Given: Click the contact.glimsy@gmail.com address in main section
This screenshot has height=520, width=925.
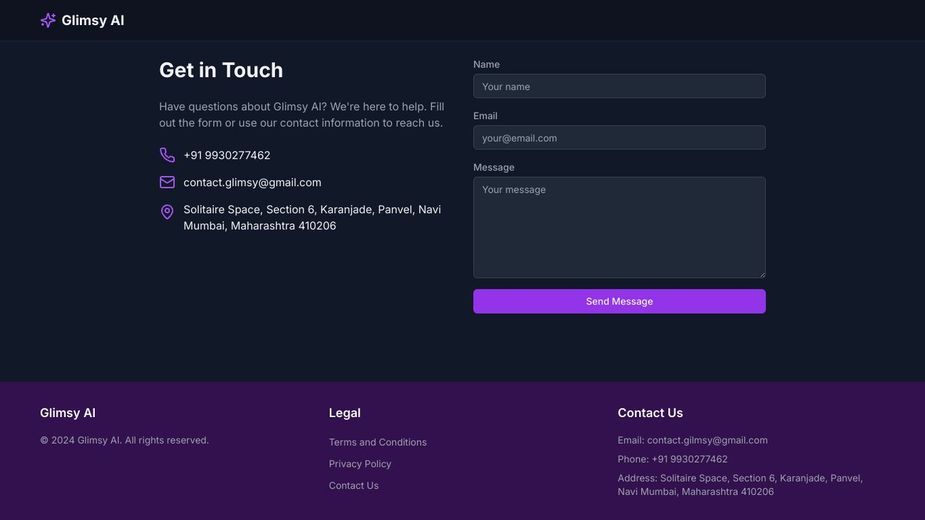Looking at the screenshot, I should pyautogui.click(x=252, y=182).
